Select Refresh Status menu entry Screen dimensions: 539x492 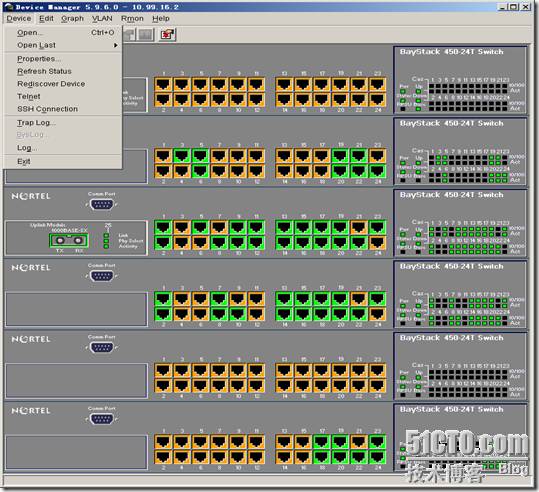pos(63,71)
